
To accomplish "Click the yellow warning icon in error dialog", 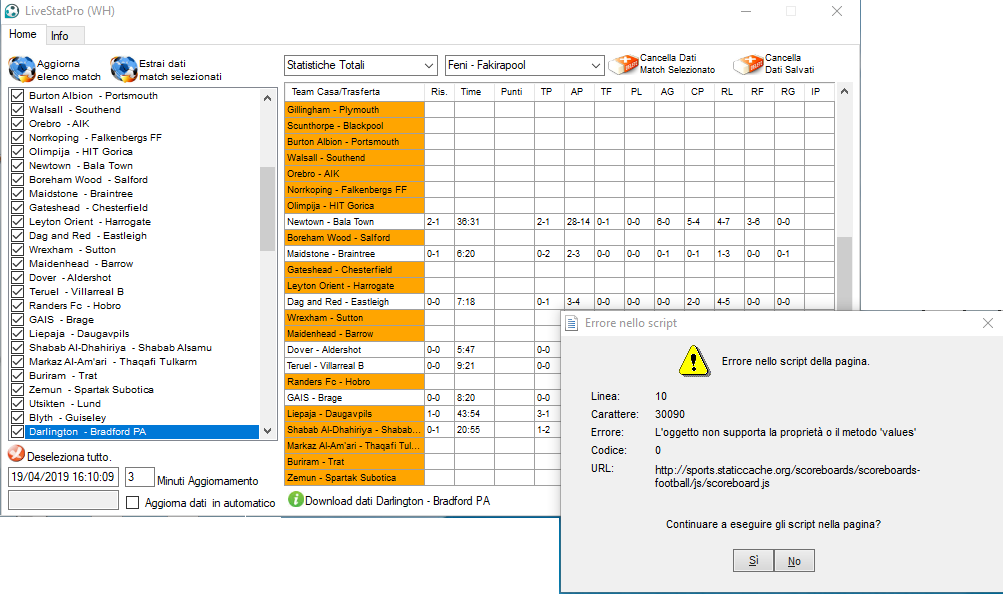I will 693,361.
